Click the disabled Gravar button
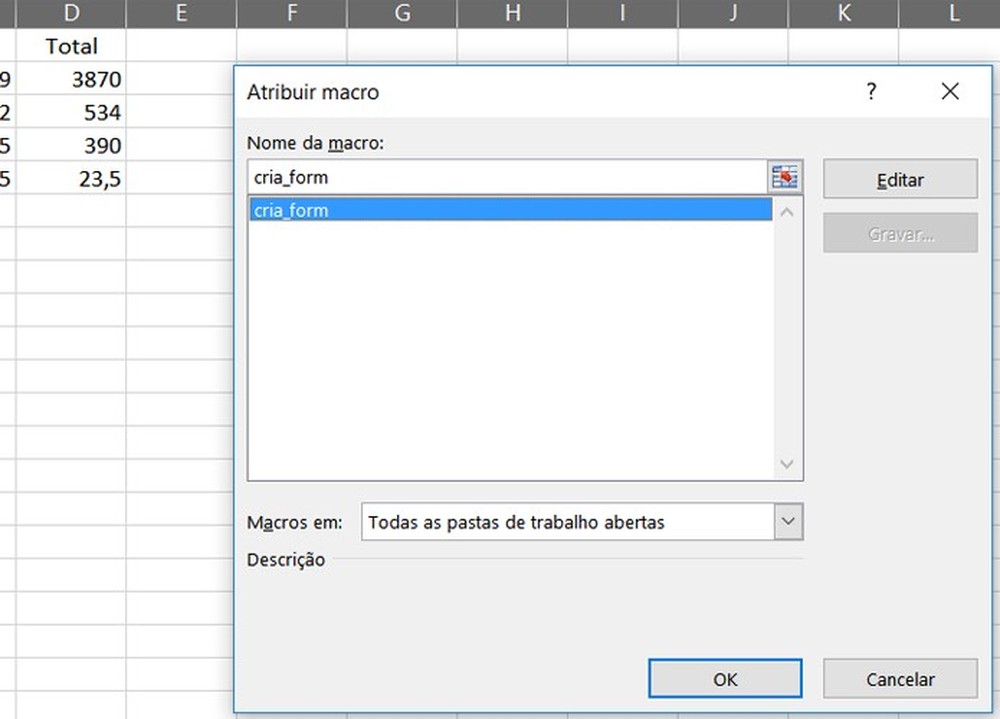This screenshot has height=719, width=1000. (x=899, y=233)
